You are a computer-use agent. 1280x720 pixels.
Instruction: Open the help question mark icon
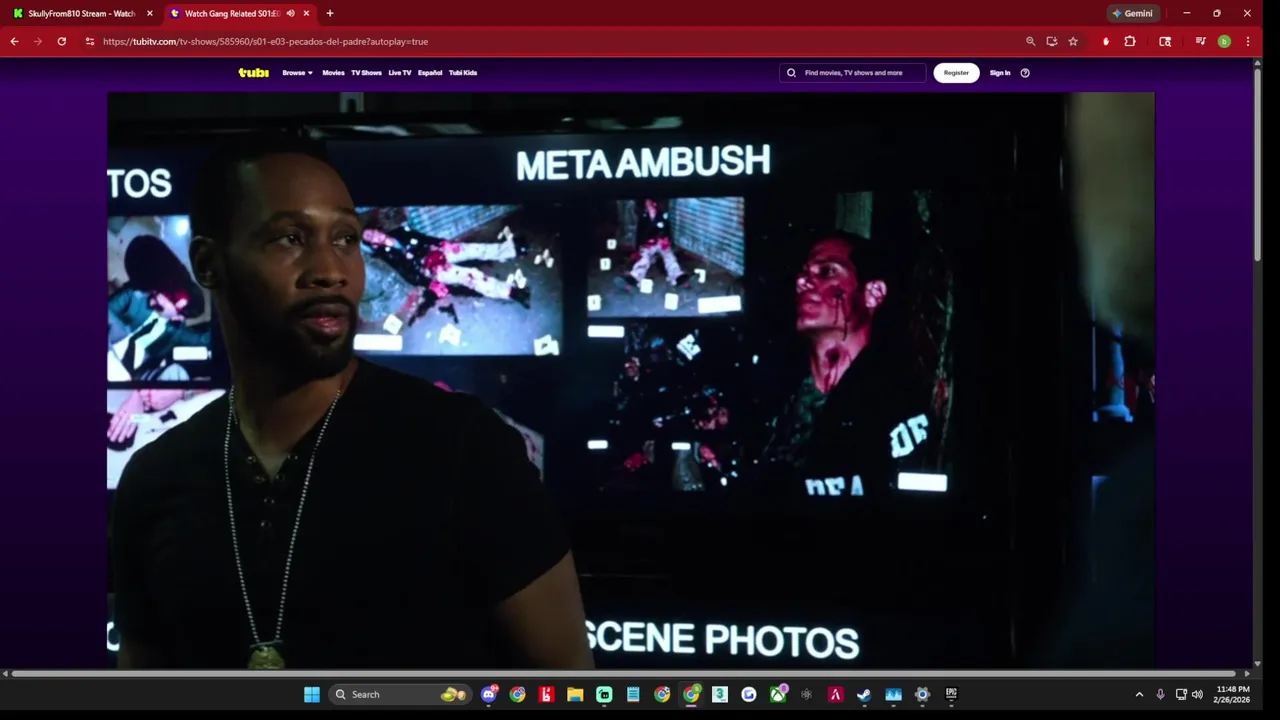(1025, 72)
